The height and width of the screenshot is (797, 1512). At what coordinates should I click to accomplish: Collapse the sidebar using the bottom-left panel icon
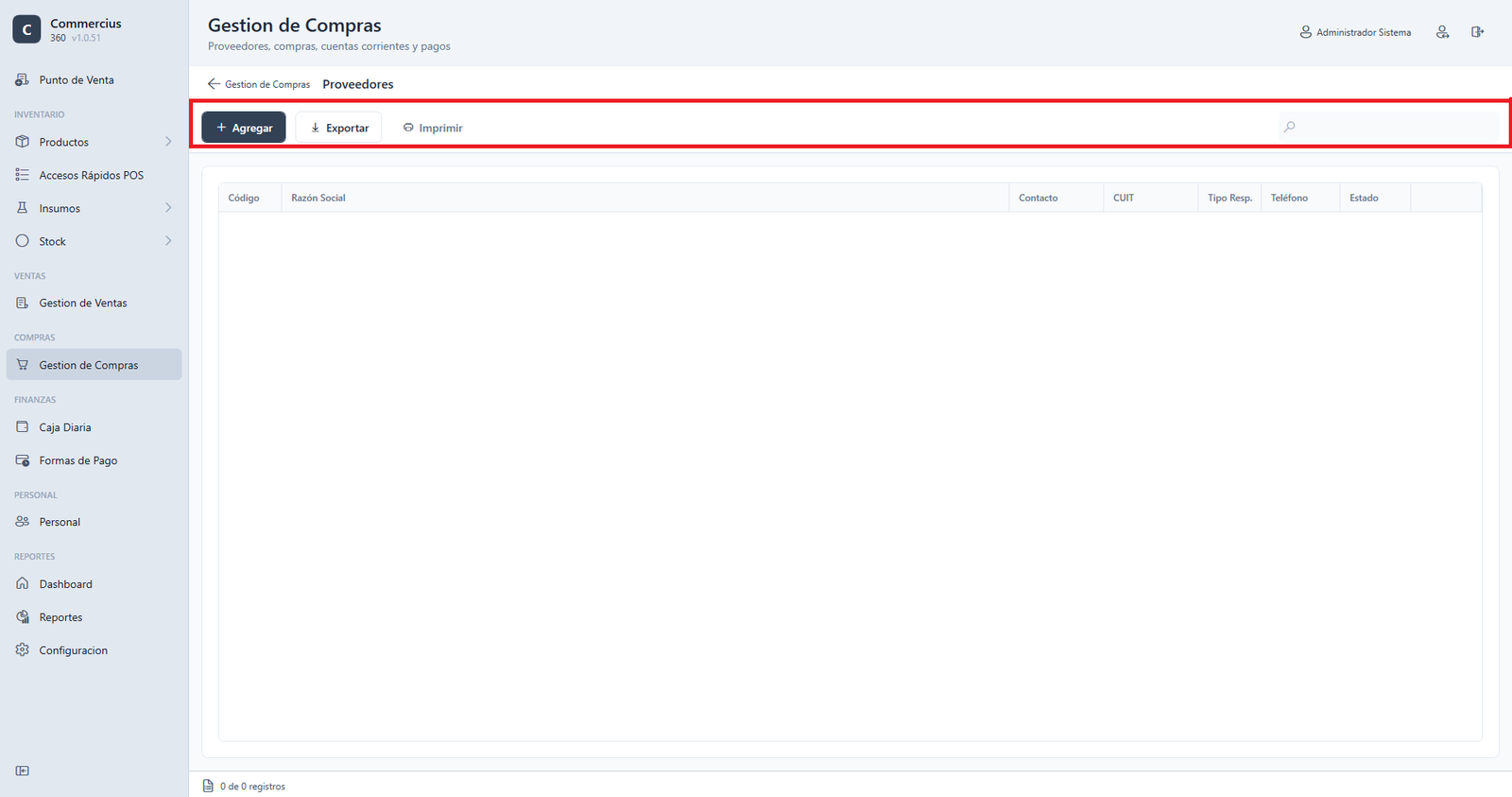point(23,771)
